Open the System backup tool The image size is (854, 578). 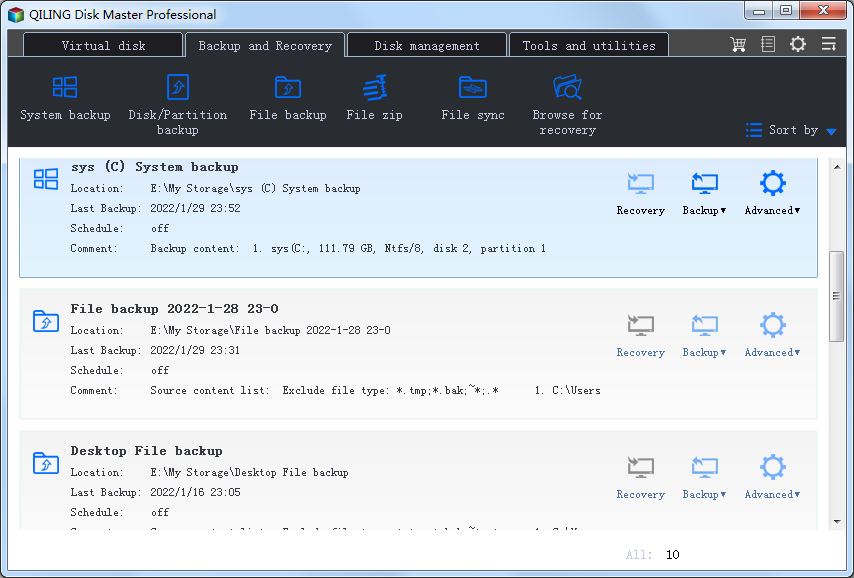pyautogui.click(x=65, y=98)
